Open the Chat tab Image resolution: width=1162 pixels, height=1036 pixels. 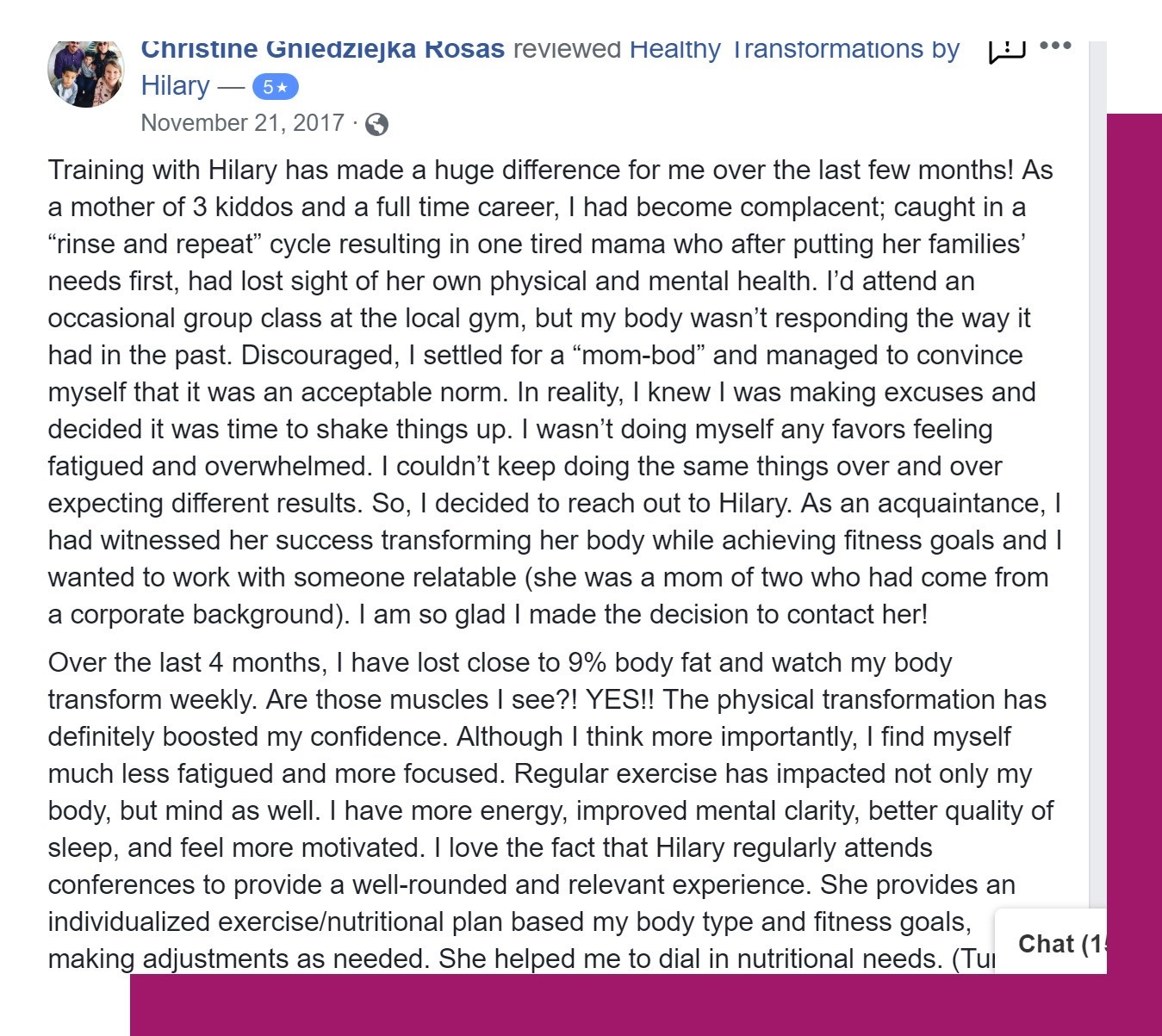[1050, 942]
